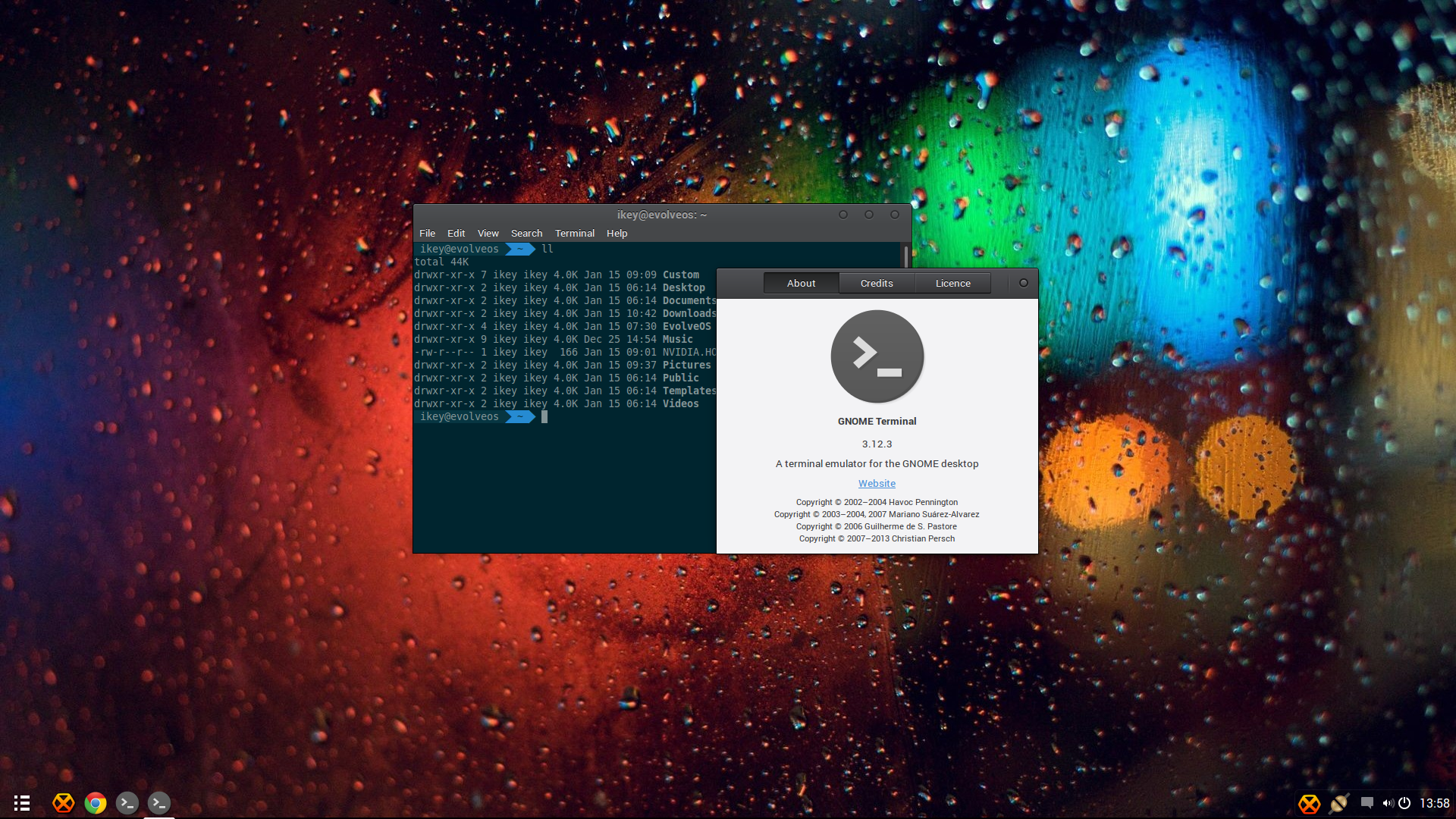The image size is (1456, 819).
Task: Click the 'Documents' directory name in terminal
Action: 689,300
